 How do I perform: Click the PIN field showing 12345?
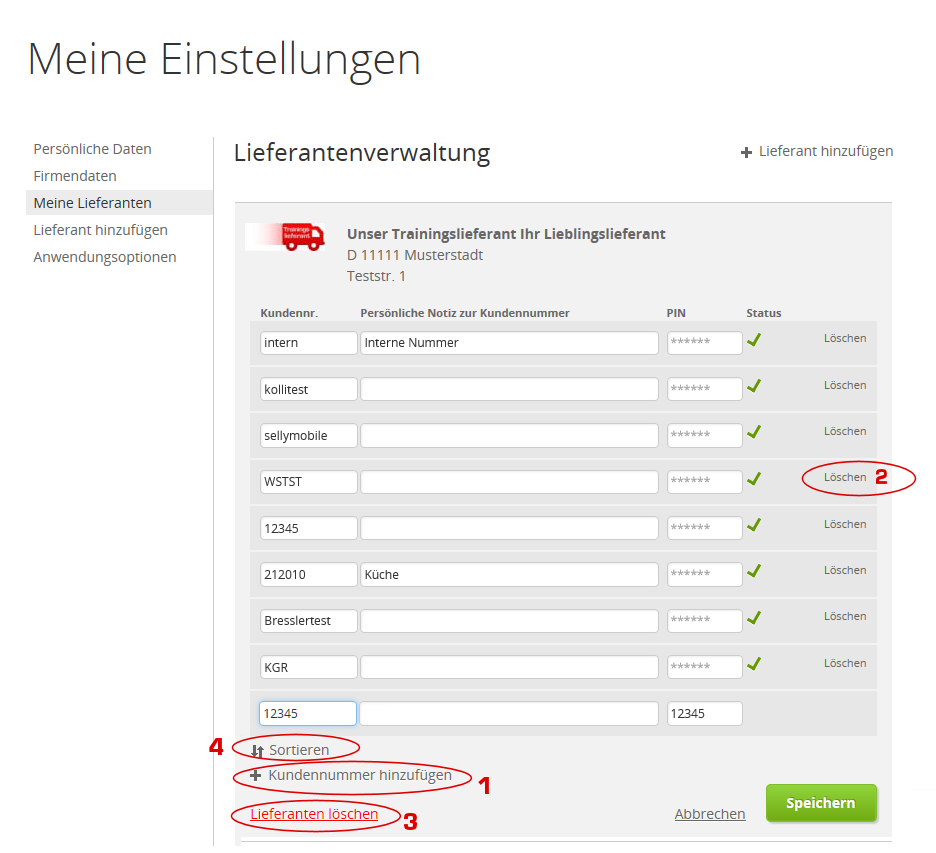pyautogui.click(x=704, y=714)
